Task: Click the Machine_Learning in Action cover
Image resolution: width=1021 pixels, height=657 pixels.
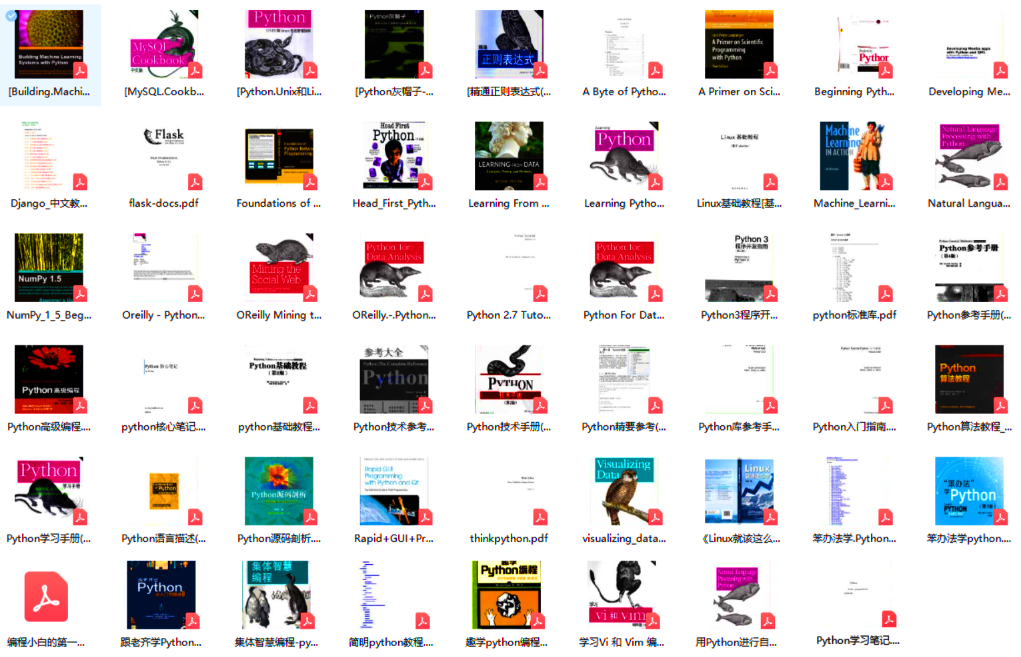Action: click(854, 156)
